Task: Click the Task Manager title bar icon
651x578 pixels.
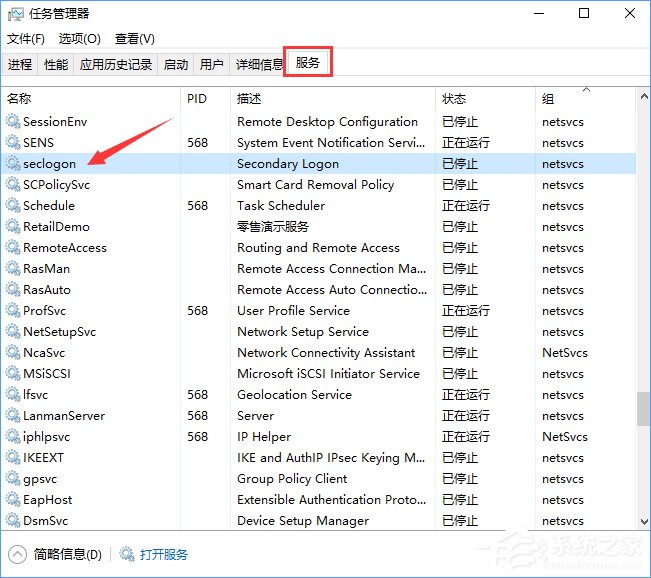Action: pyautogui.click(x=16, y=14)
